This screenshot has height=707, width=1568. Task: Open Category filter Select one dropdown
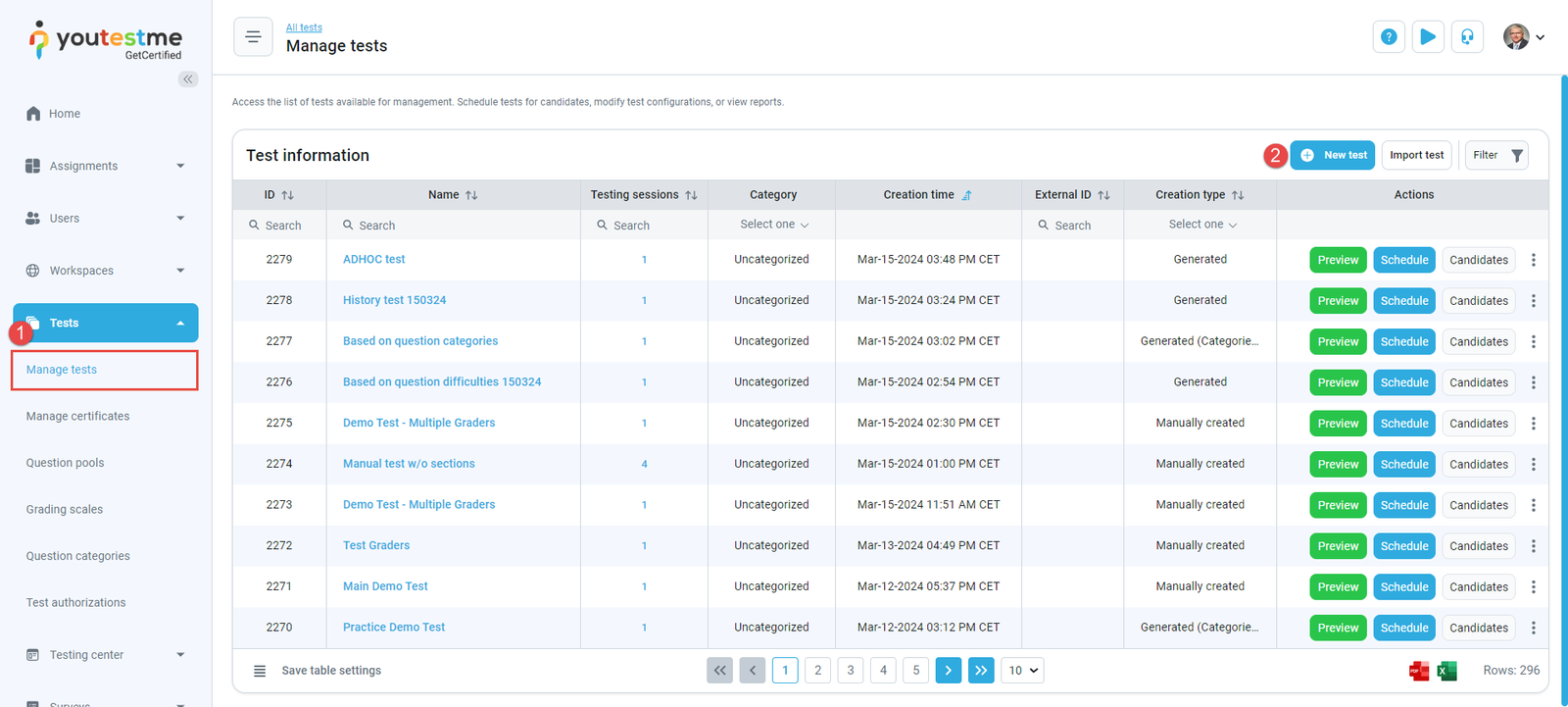point(773,225)
